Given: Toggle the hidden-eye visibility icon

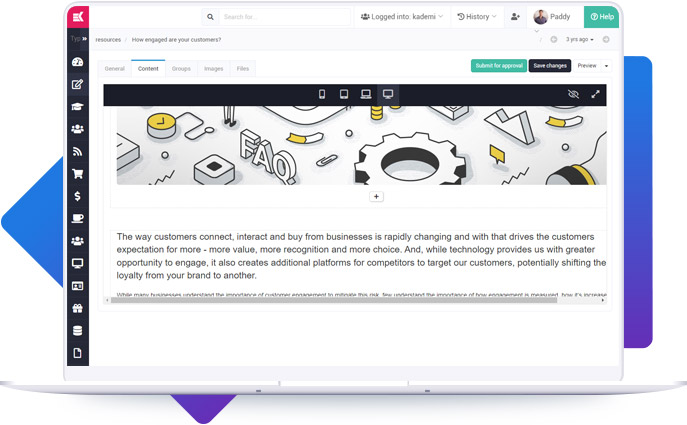Looking at the screenshot, I should pyautogui.click(x=573, y=94).
